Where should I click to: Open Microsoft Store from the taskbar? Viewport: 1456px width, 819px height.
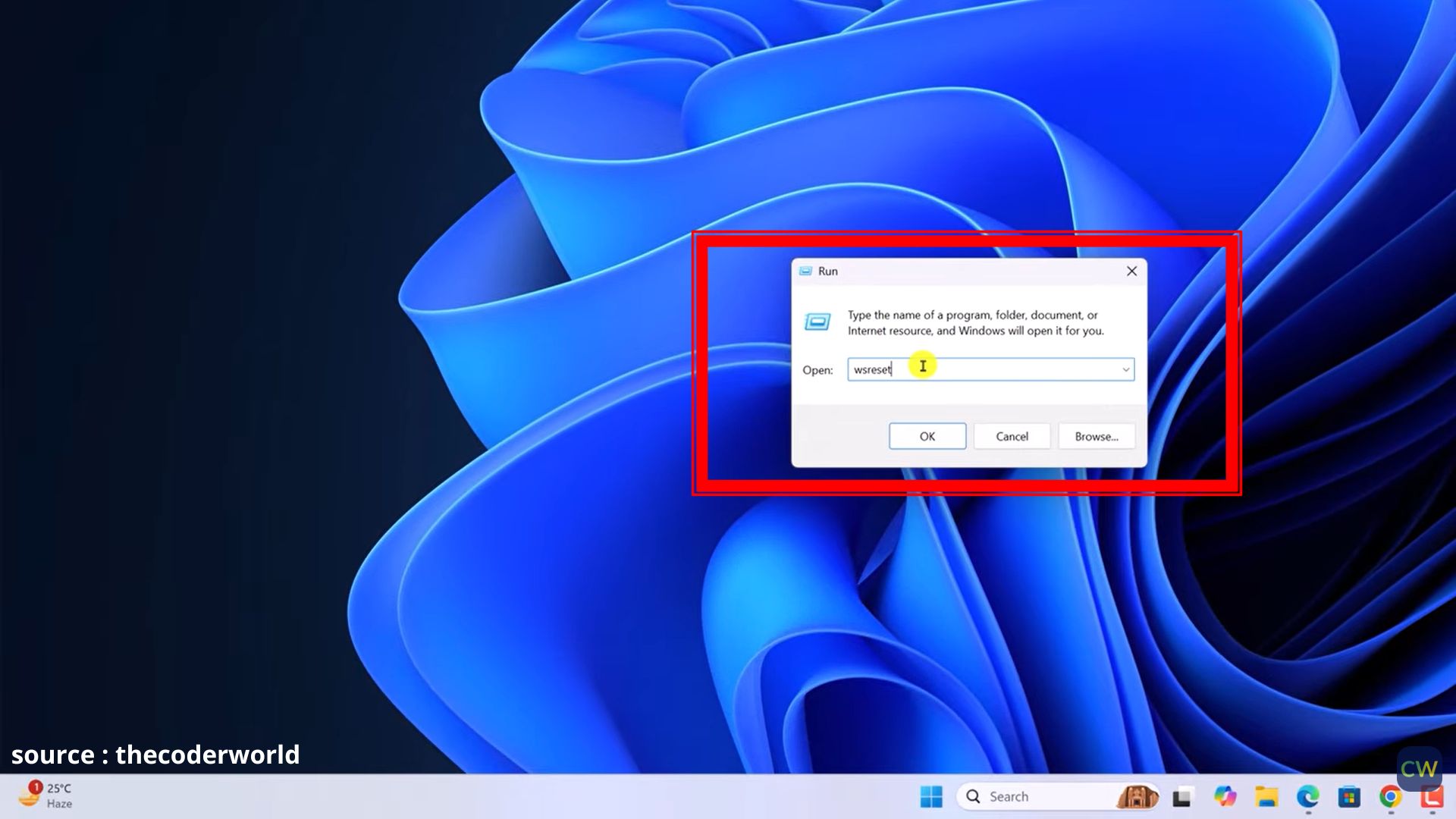click(x=1349, y=797)
